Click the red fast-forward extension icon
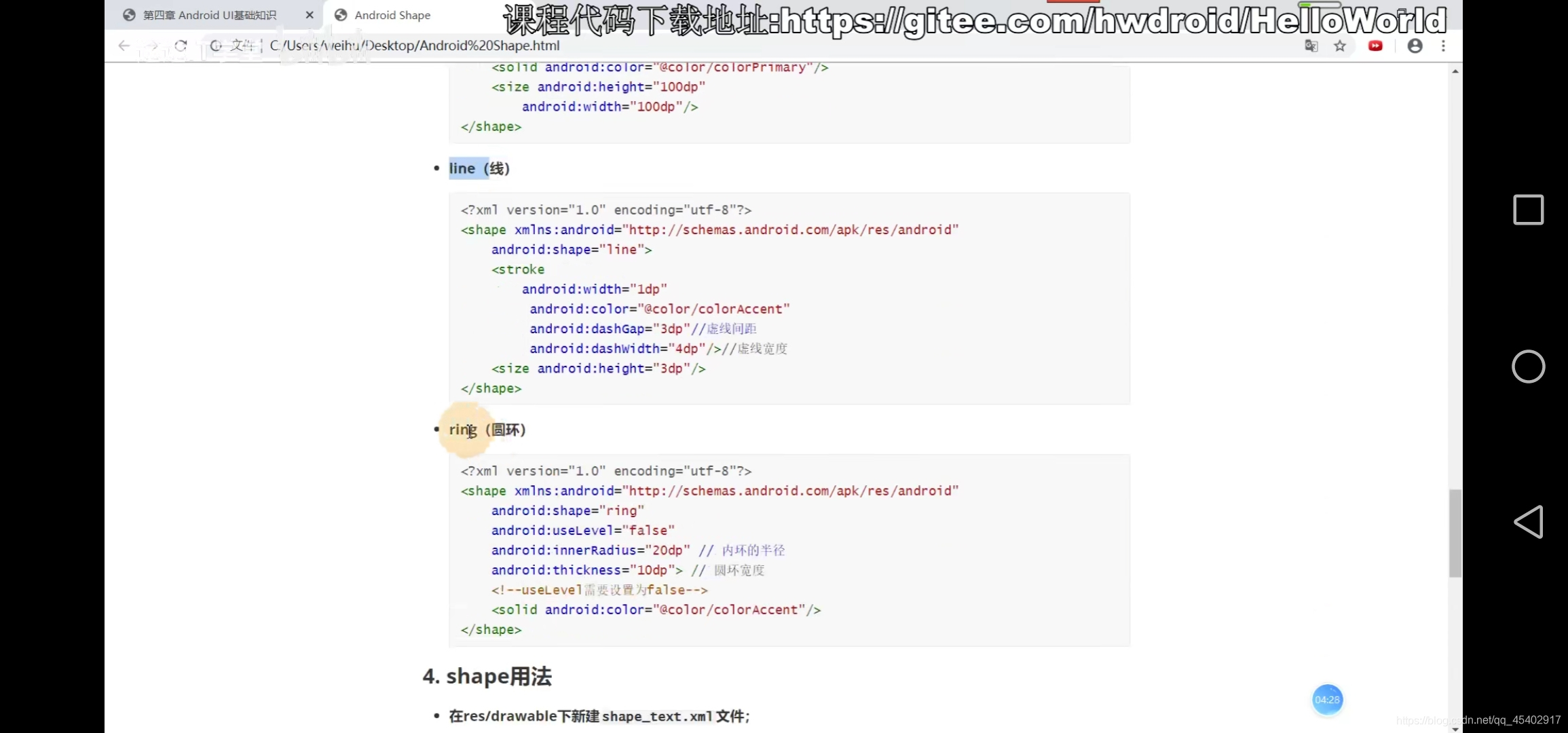Viewport: 1568px width, 733px height. click(1375, 45)
